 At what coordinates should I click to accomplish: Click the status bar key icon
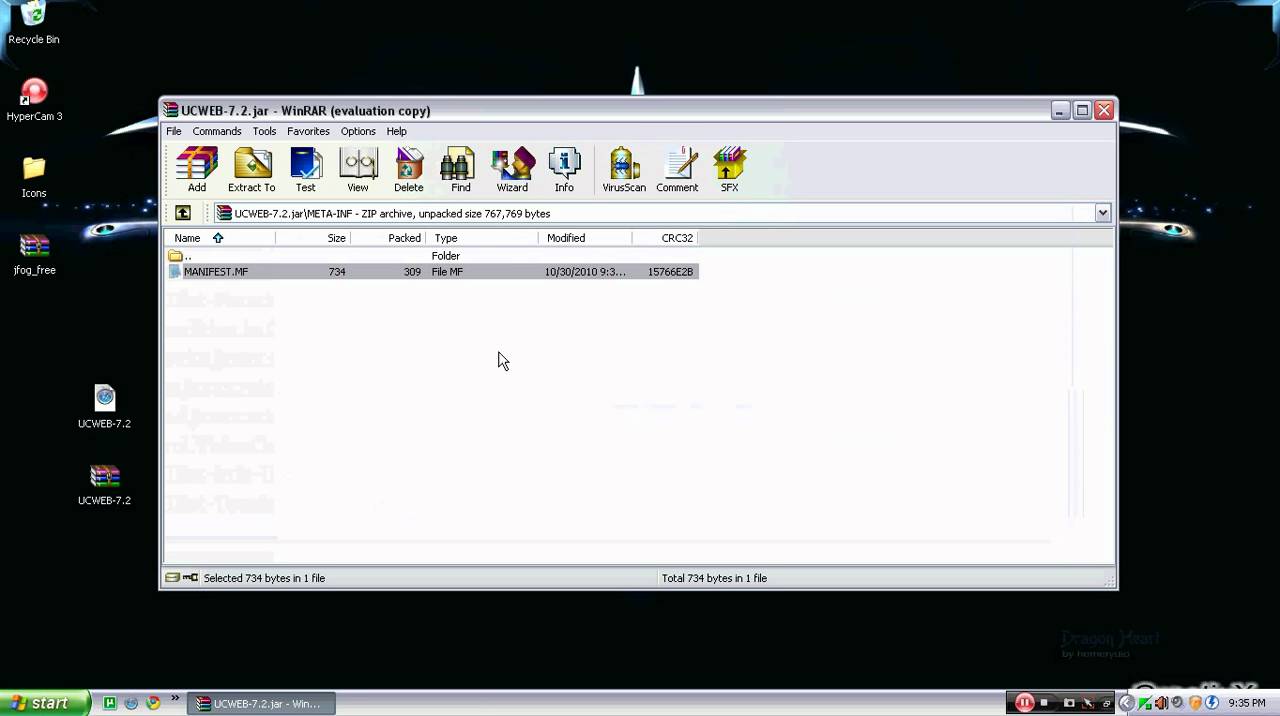pos(190,578)
